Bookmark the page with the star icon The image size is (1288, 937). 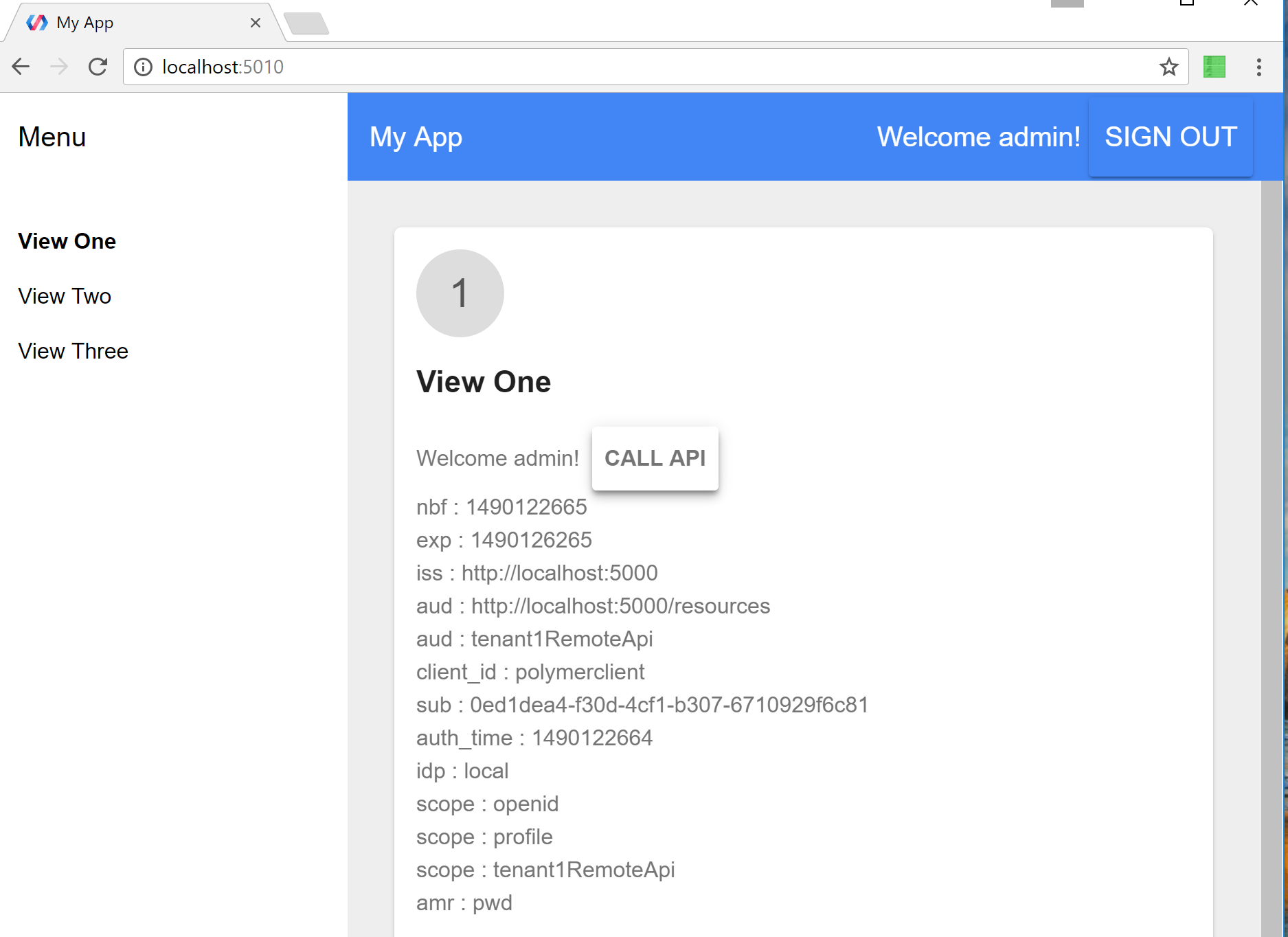pos(1168,67)
